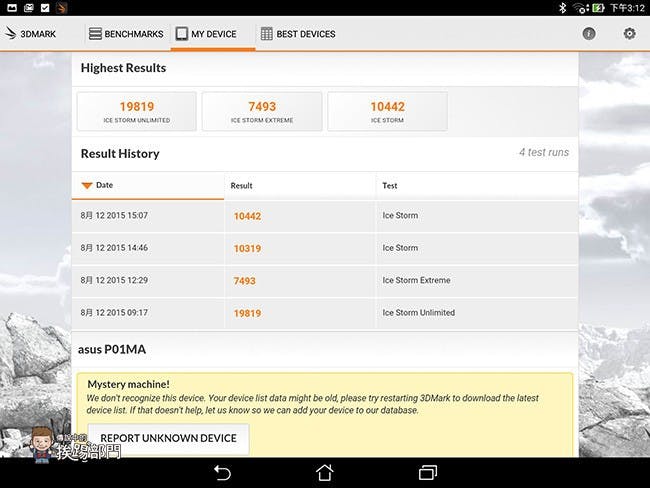This screenshot has width=650, height=488.
Task: Open Android recent apps icon
Action: pyautogui.click(x=428, y=472)
